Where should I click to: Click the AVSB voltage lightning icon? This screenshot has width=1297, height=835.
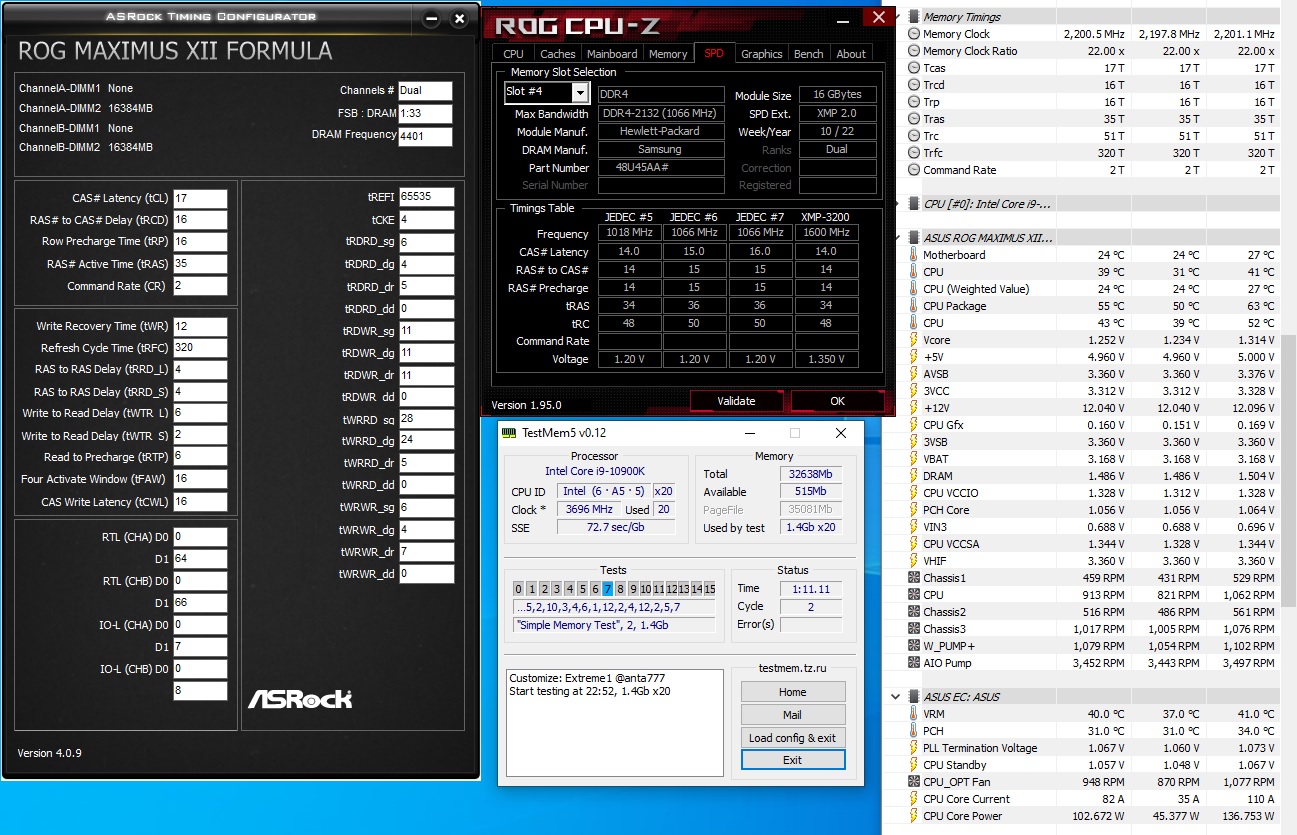pos(914,374)
